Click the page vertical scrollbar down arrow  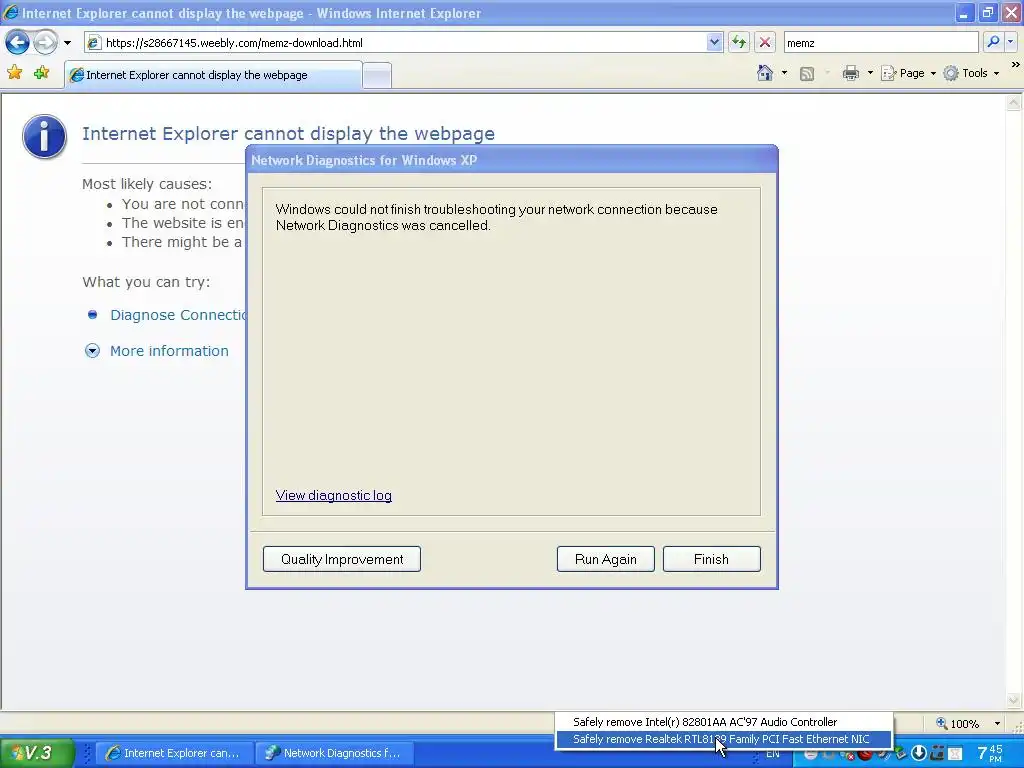point(1014,700)
